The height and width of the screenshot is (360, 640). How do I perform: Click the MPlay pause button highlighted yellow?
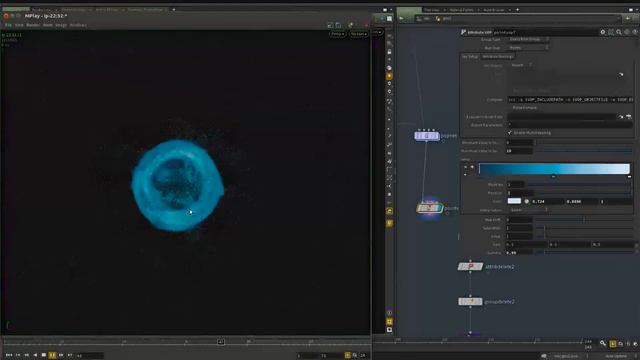click(x=52, y=356)
